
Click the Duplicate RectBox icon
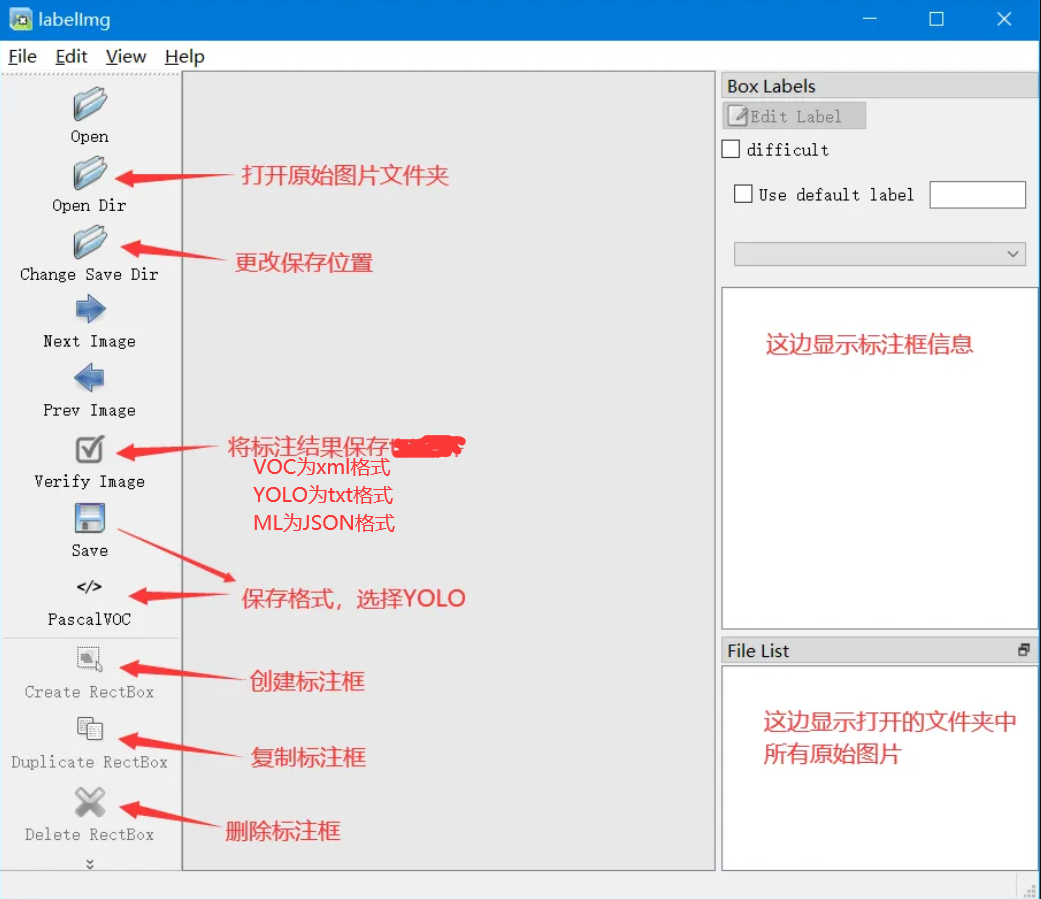click(x=90, y=729)
